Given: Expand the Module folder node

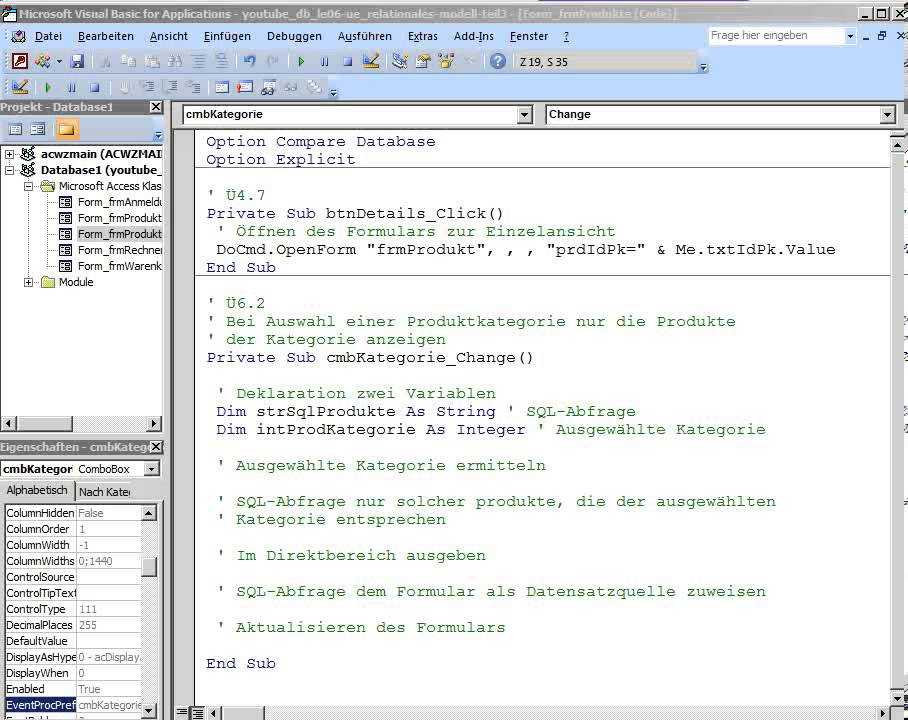Looking at the screenshot, I should (x=28, y=282).
